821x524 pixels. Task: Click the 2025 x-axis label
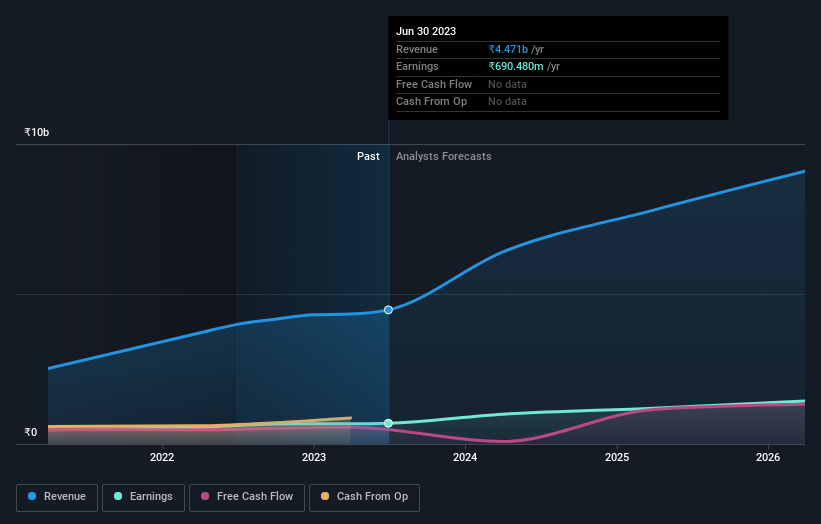617,457
